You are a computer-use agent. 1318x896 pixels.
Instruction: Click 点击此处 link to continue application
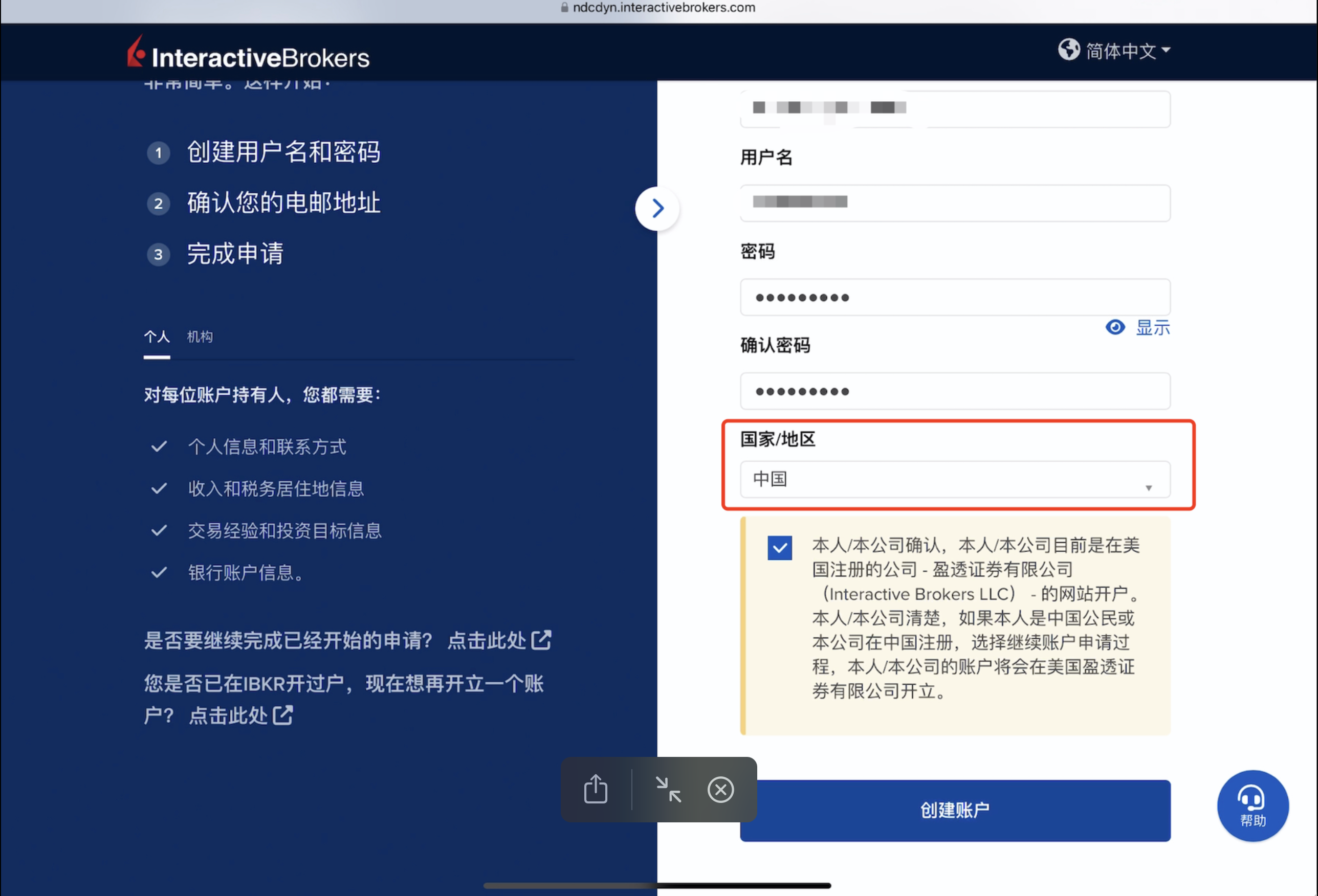[499, 640]
